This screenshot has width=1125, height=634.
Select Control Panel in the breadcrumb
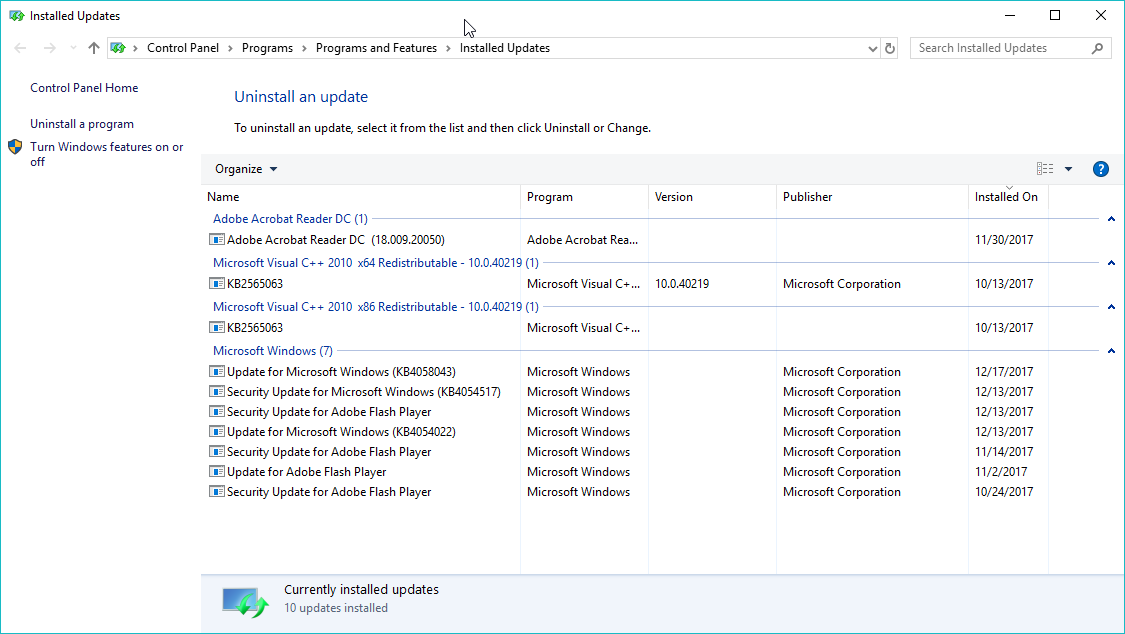click(x=183, y=48)
